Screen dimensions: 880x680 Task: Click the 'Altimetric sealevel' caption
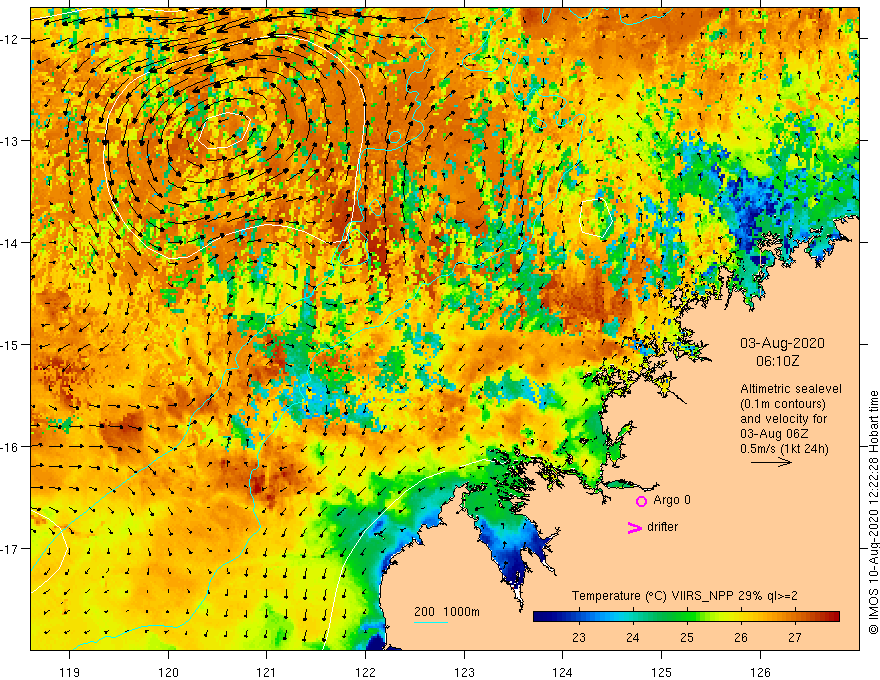coord(791,389)
